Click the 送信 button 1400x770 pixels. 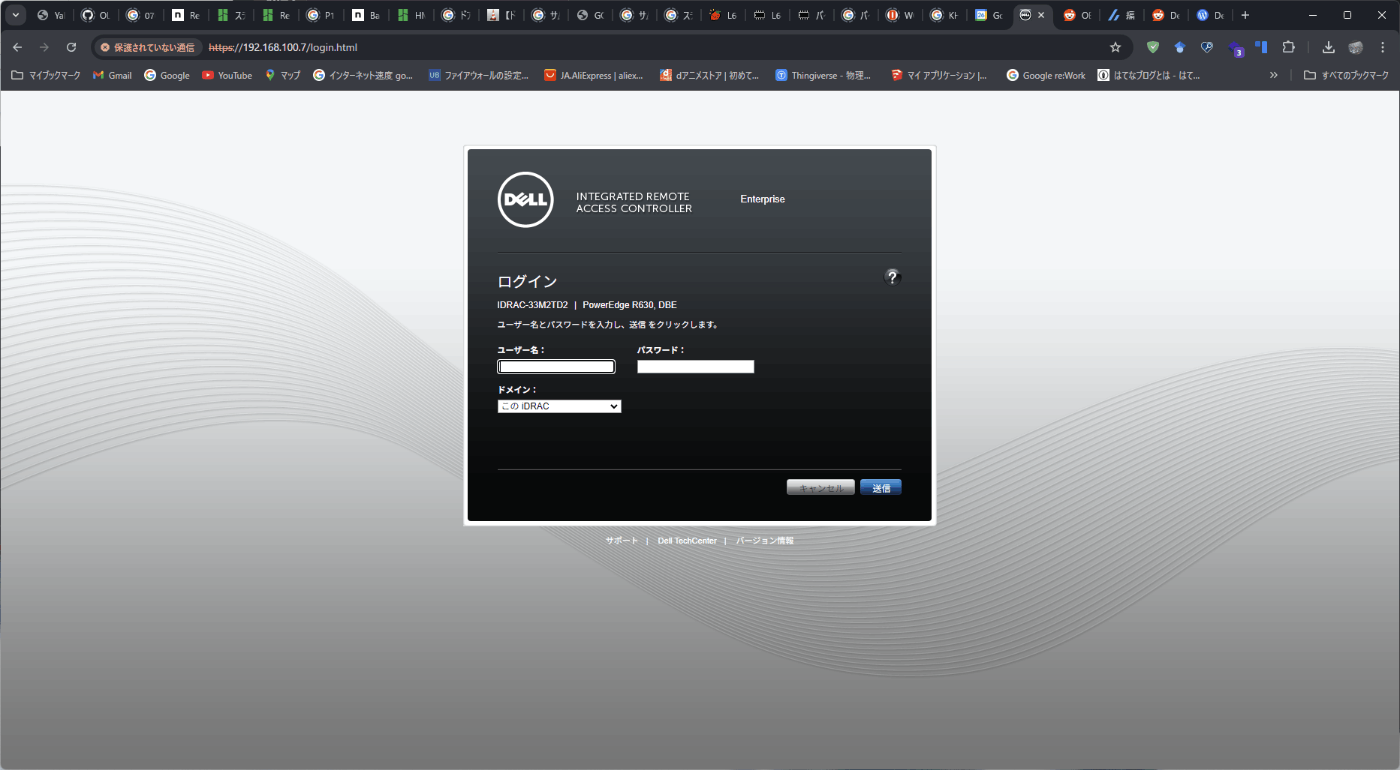881,488
